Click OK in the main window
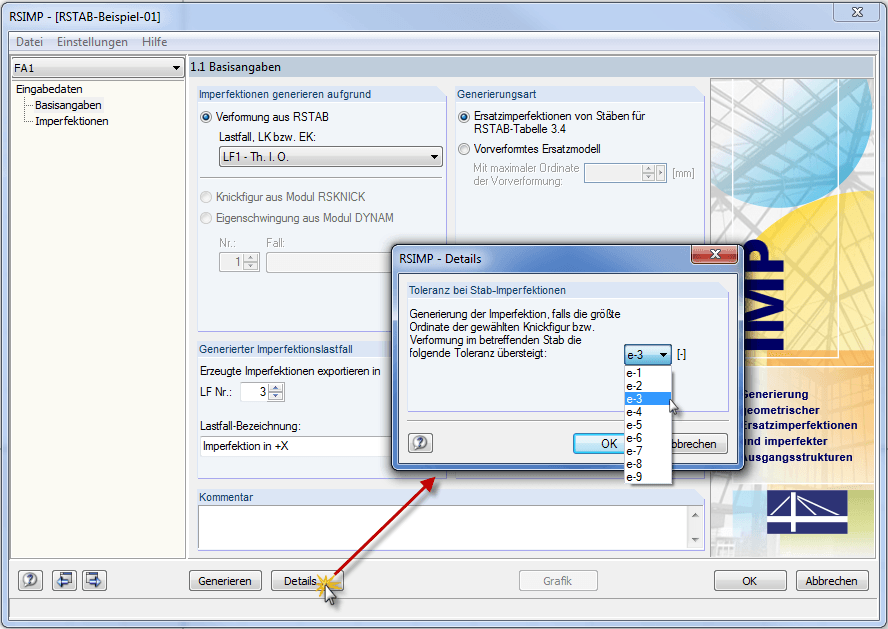The height and width of the screenshot is (629, 888). pos(750,581)
